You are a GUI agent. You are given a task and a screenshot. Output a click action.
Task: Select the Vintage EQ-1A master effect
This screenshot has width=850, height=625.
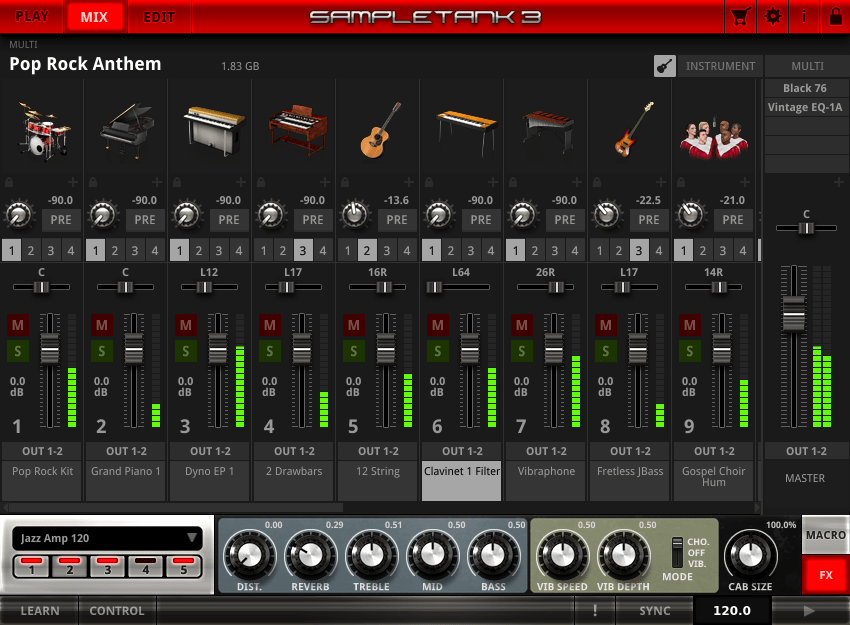[x=805, y=107]
